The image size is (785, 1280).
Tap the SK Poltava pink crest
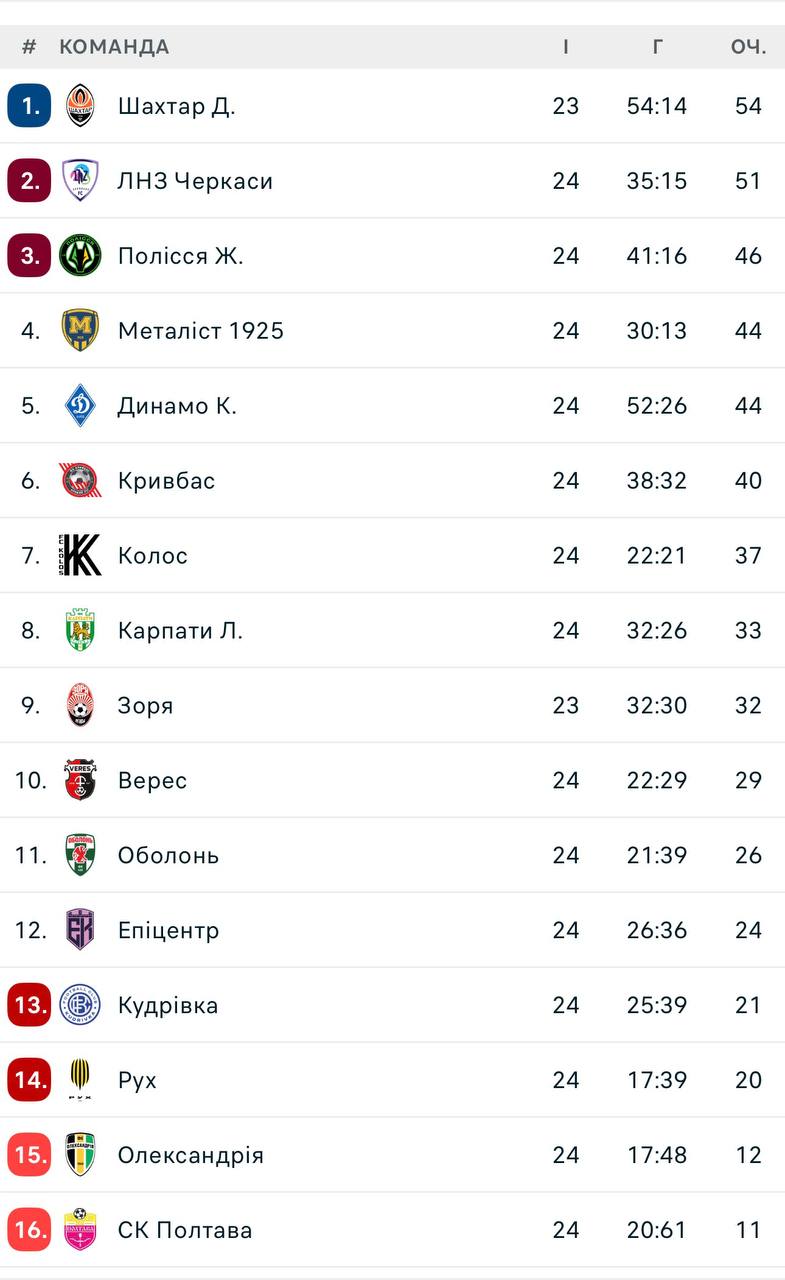(80, 1230)
